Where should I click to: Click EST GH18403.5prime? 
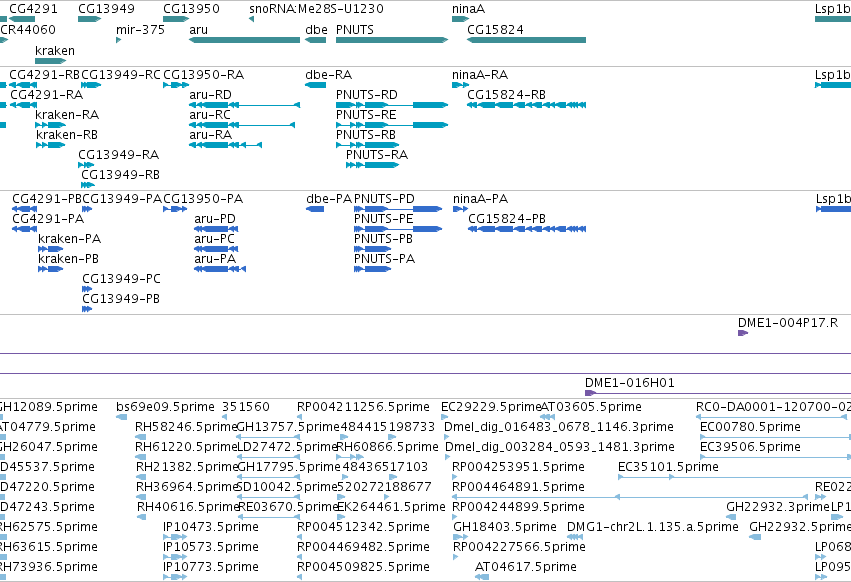pos(460,537)
